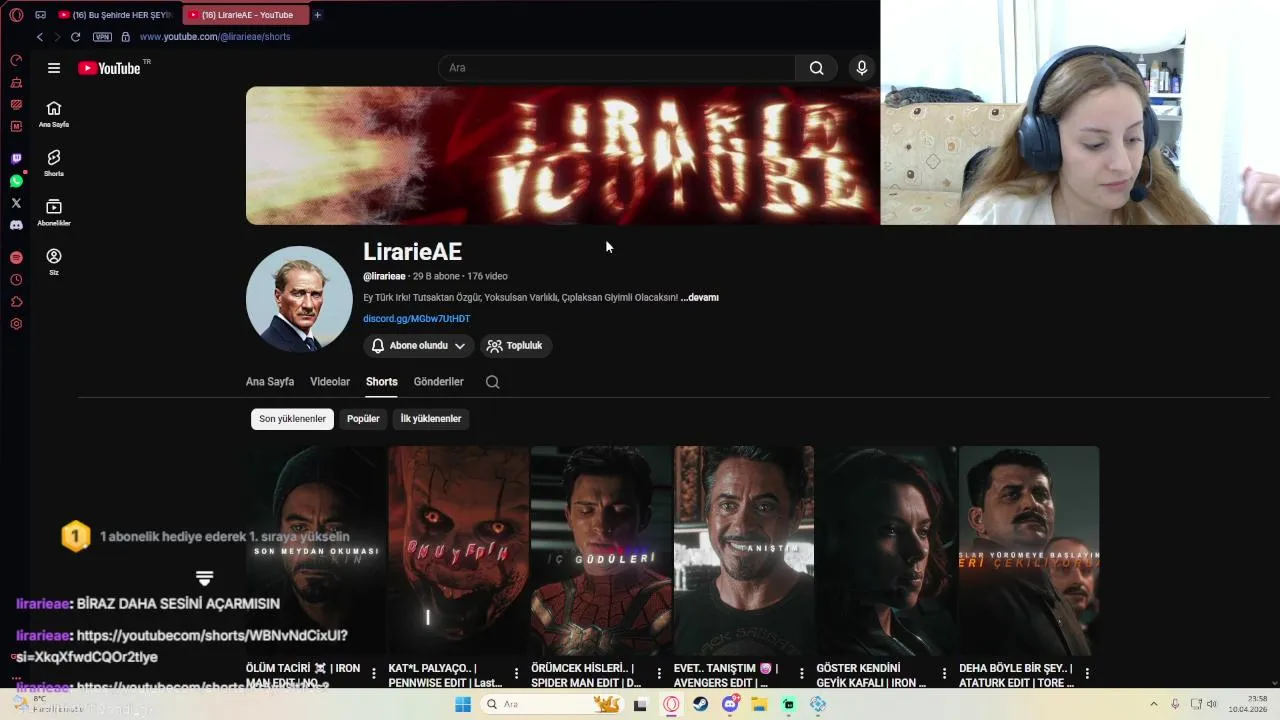Open X (Twitter) in Opera sidebar
Viewport: 1280px width, 720px height.
16,203
